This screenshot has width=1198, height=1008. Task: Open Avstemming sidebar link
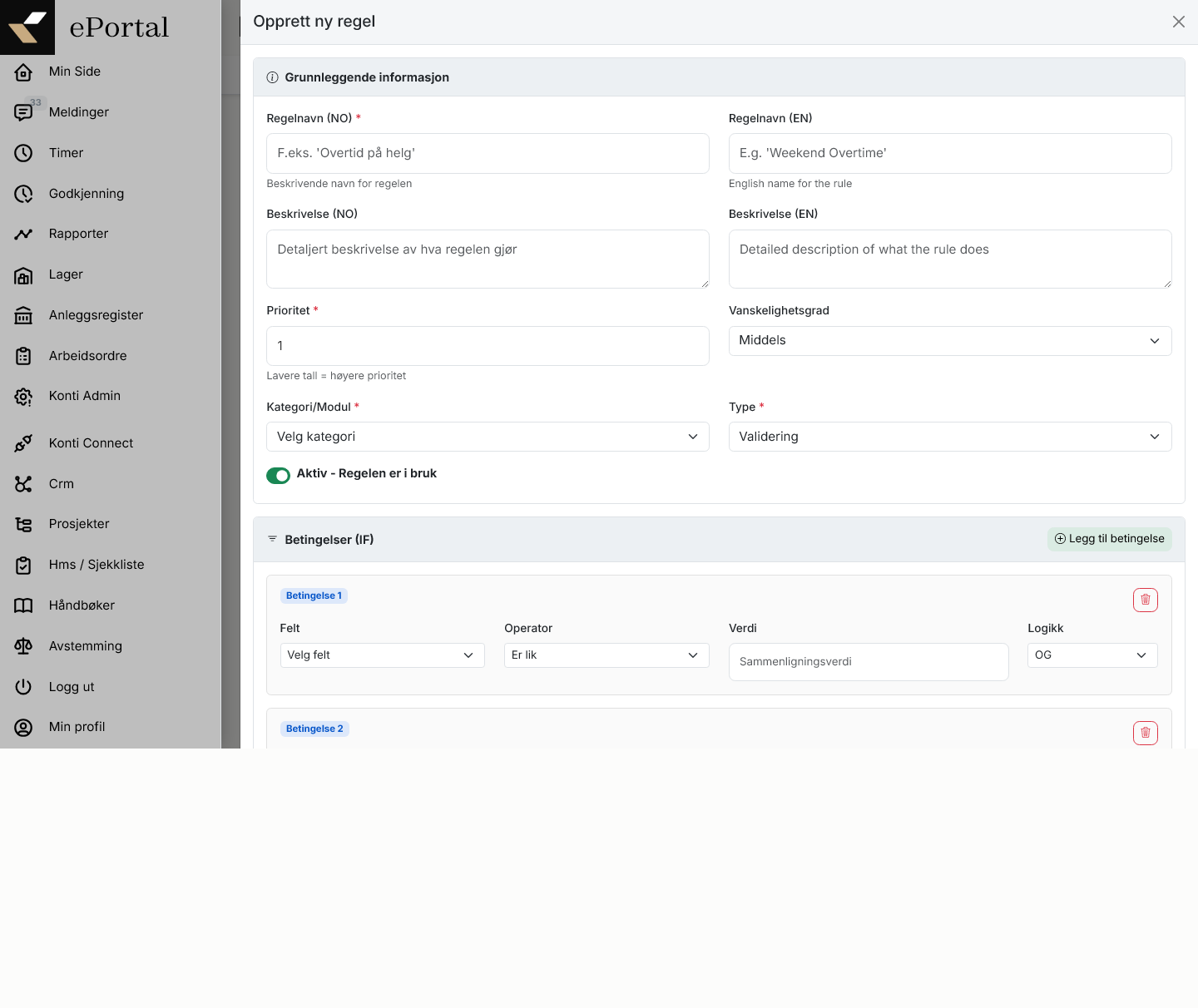[x=86, y=646]
